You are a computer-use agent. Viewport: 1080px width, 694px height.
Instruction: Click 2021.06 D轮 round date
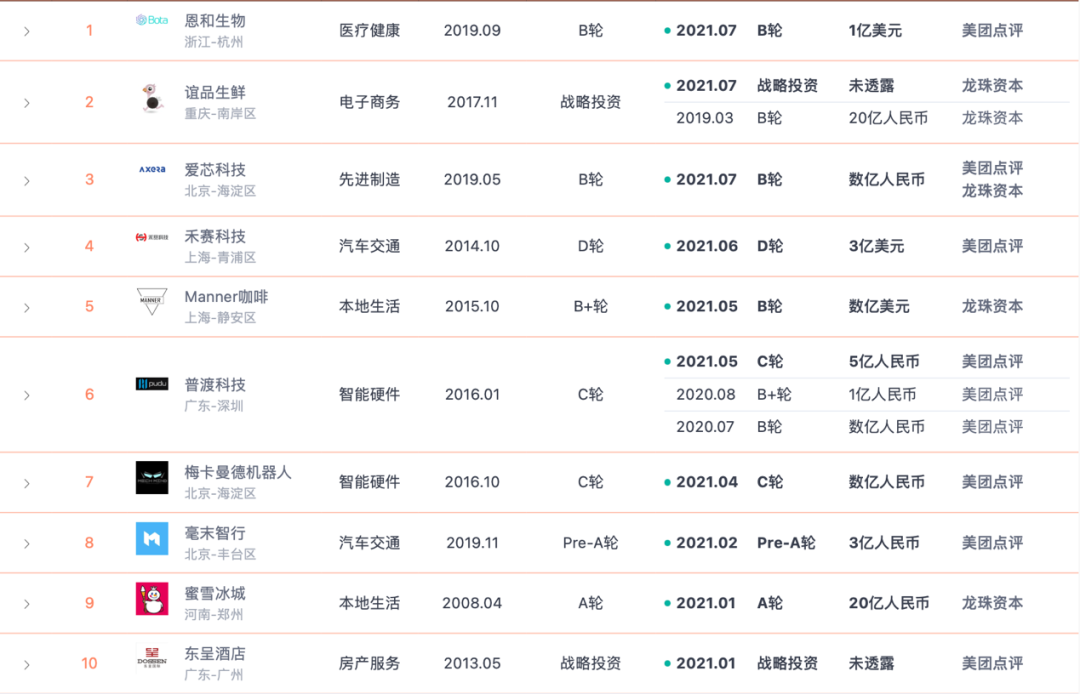707,246
